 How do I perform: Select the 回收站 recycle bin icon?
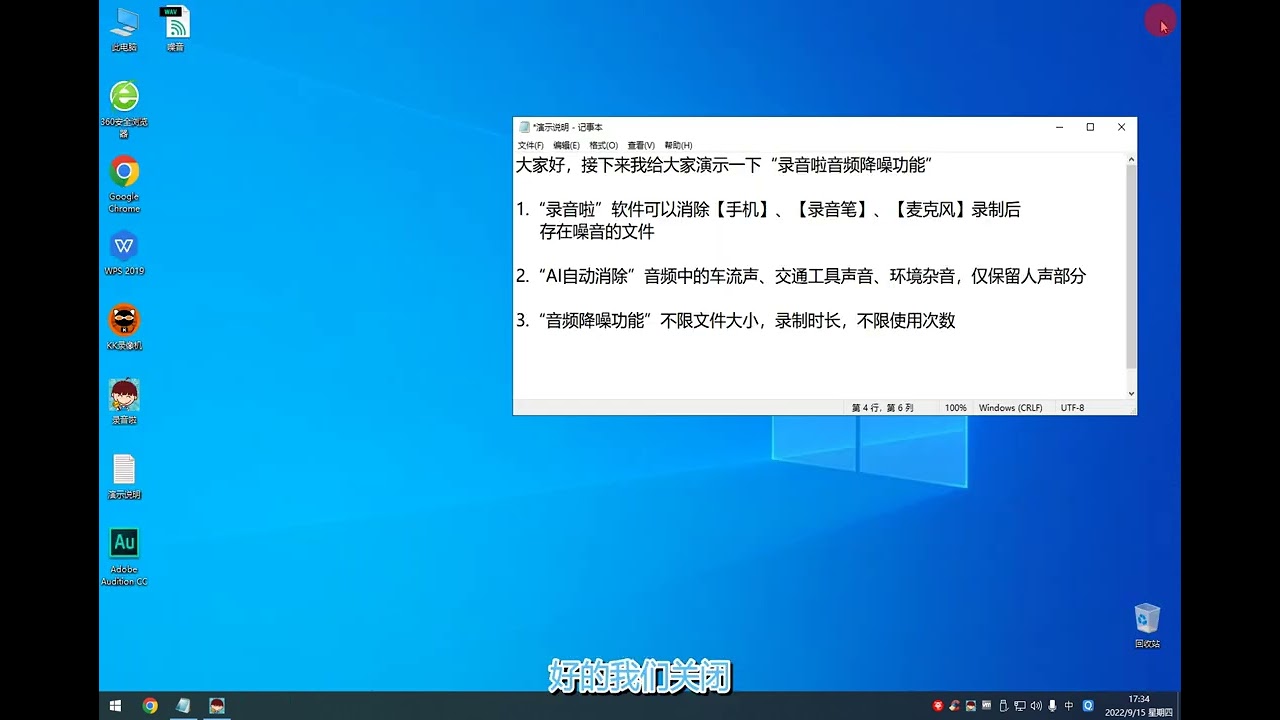coord(1147,625)
